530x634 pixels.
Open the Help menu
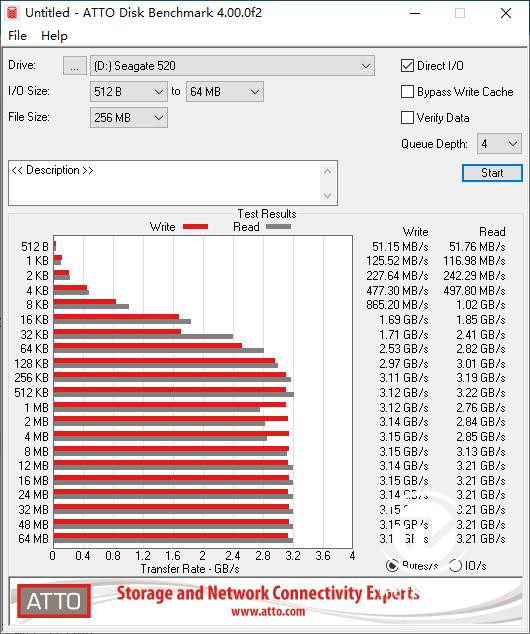(x=54, y=36)
